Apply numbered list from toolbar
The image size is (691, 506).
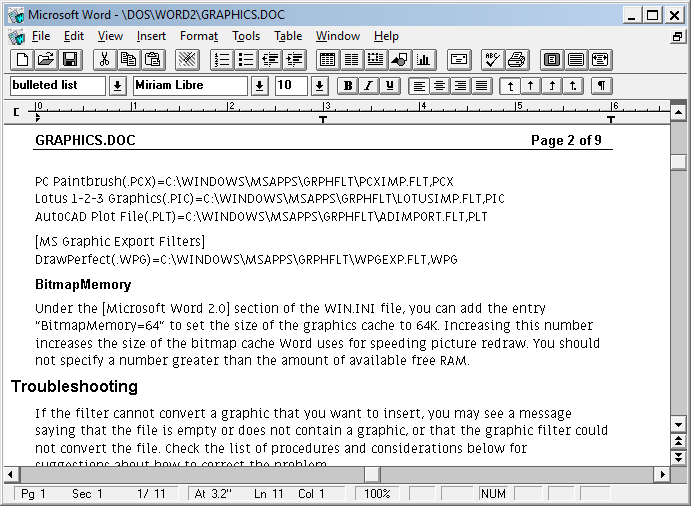click(x=222, y=60)
